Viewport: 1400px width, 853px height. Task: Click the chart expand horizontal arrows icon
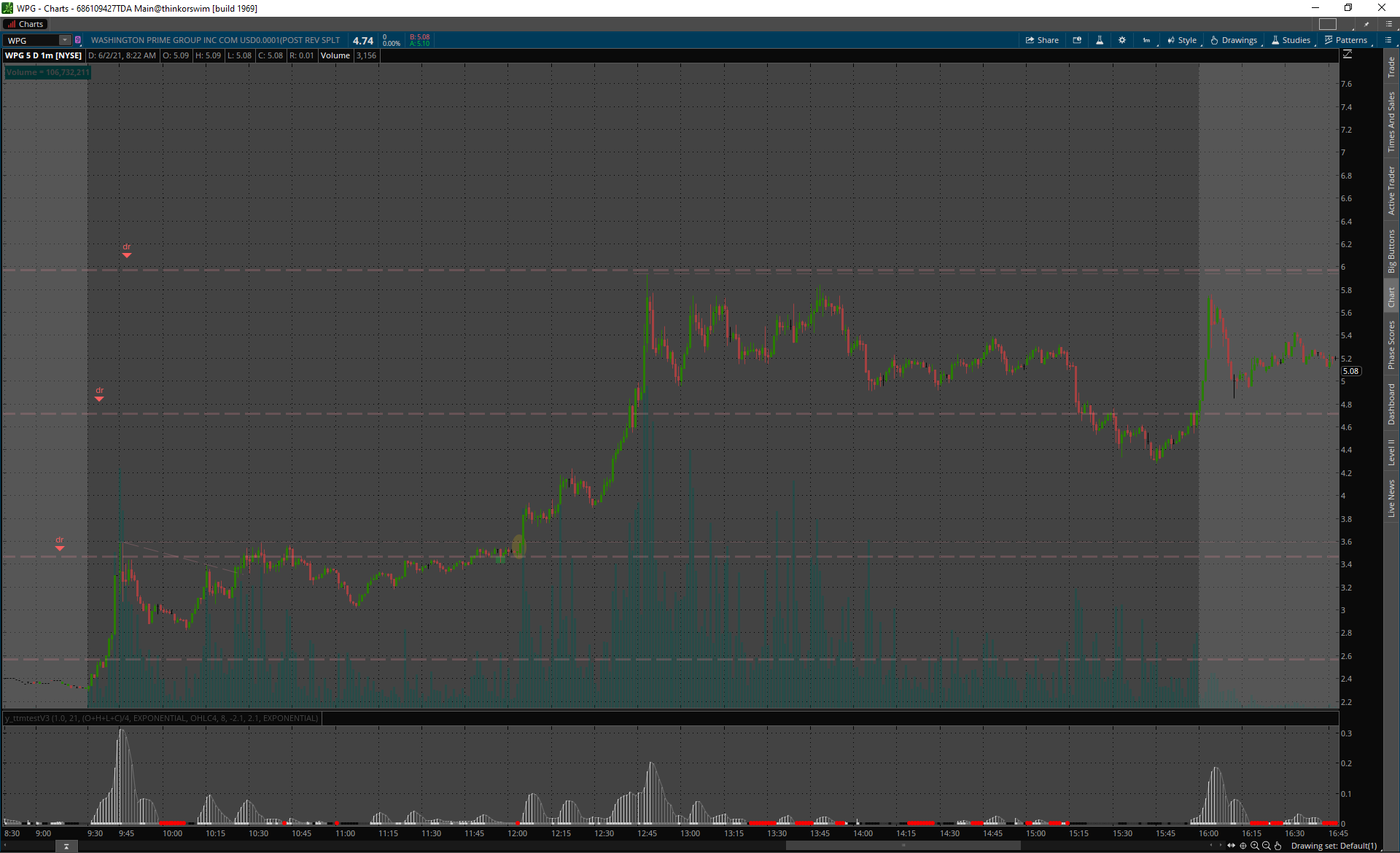(x=1232, y=846)
